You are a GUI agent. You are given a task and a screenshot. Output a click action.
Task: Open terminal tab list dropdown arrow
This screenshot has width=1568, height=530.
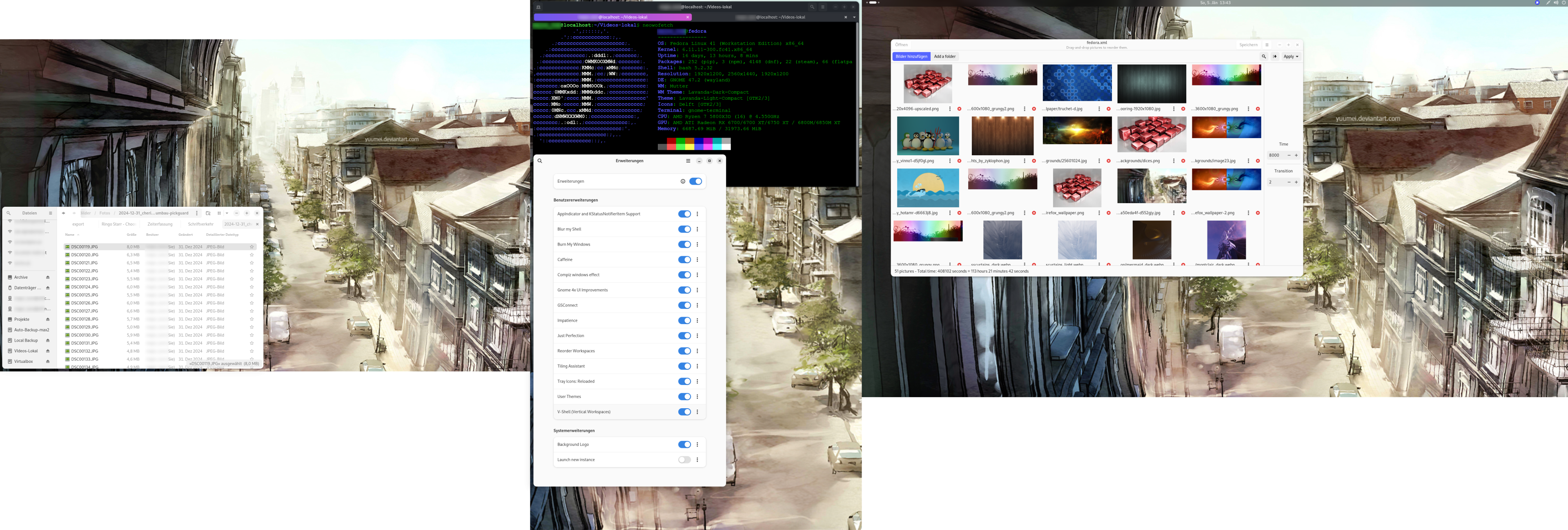(x=854, y=17)
